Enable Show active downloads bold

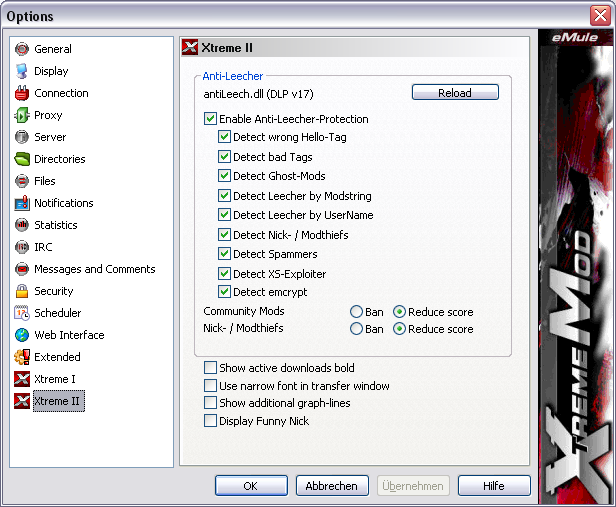tap(210, 368)
